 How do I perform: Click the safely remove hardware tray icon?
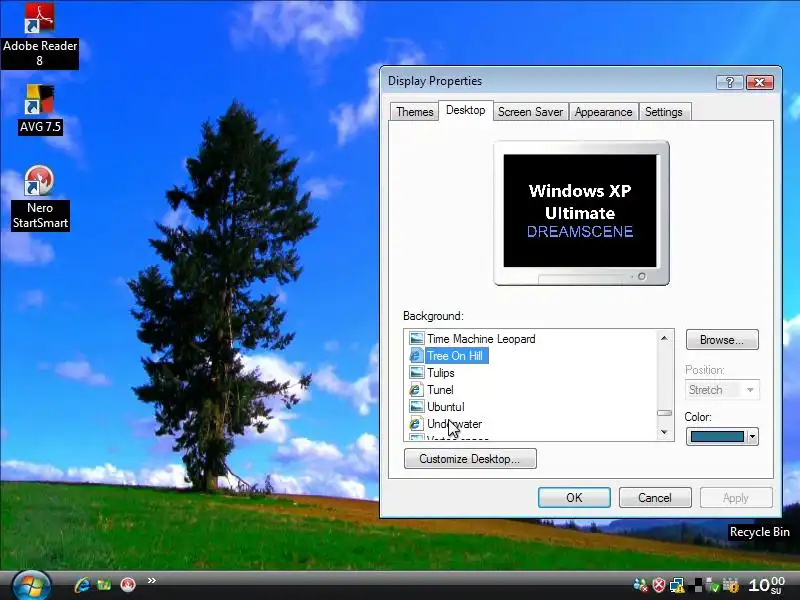click(713, 586)
